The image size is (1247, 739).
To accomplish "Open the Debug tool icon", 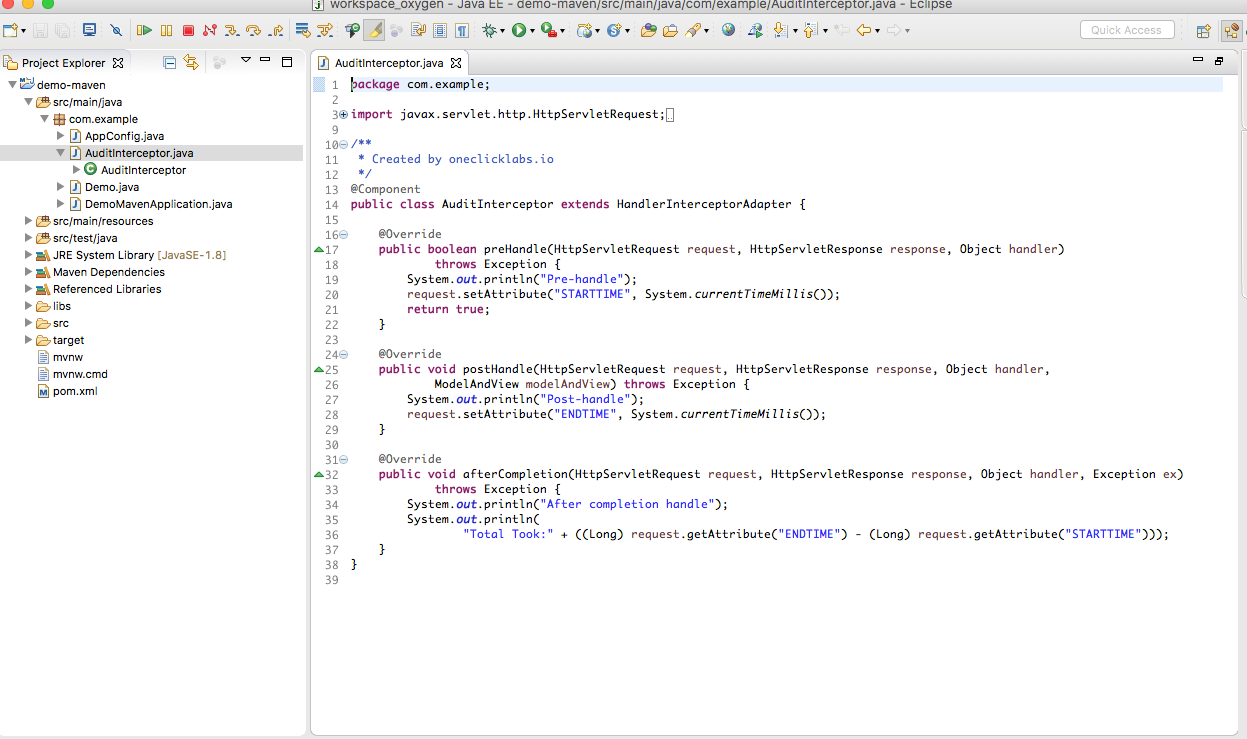I will pos(490,30).
